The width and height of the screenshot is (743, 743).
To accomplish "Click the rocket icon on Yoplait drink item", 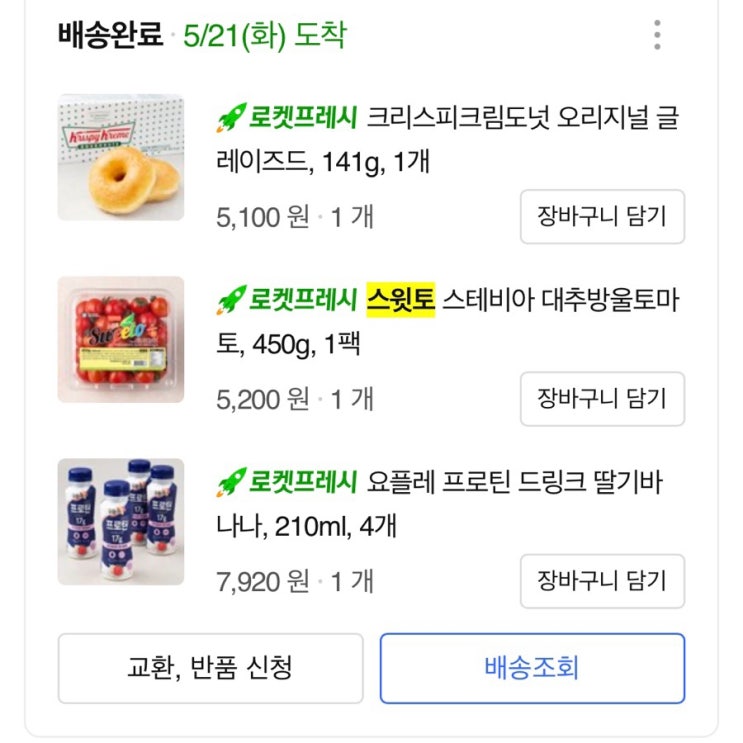I will [231, 482].
